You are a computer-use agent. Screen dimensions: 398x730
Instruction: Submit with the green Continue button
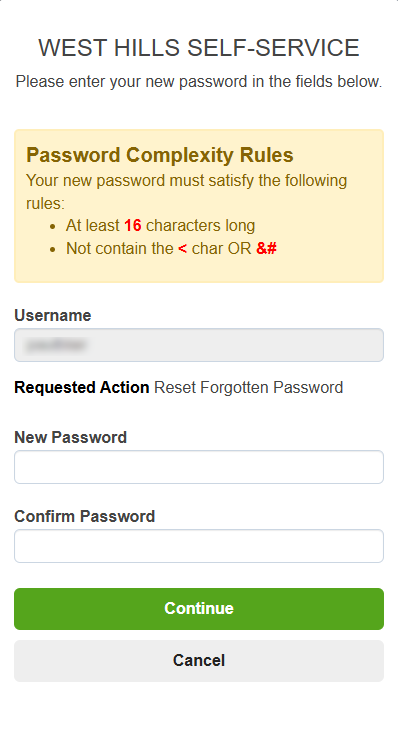(x=199, y=609)
